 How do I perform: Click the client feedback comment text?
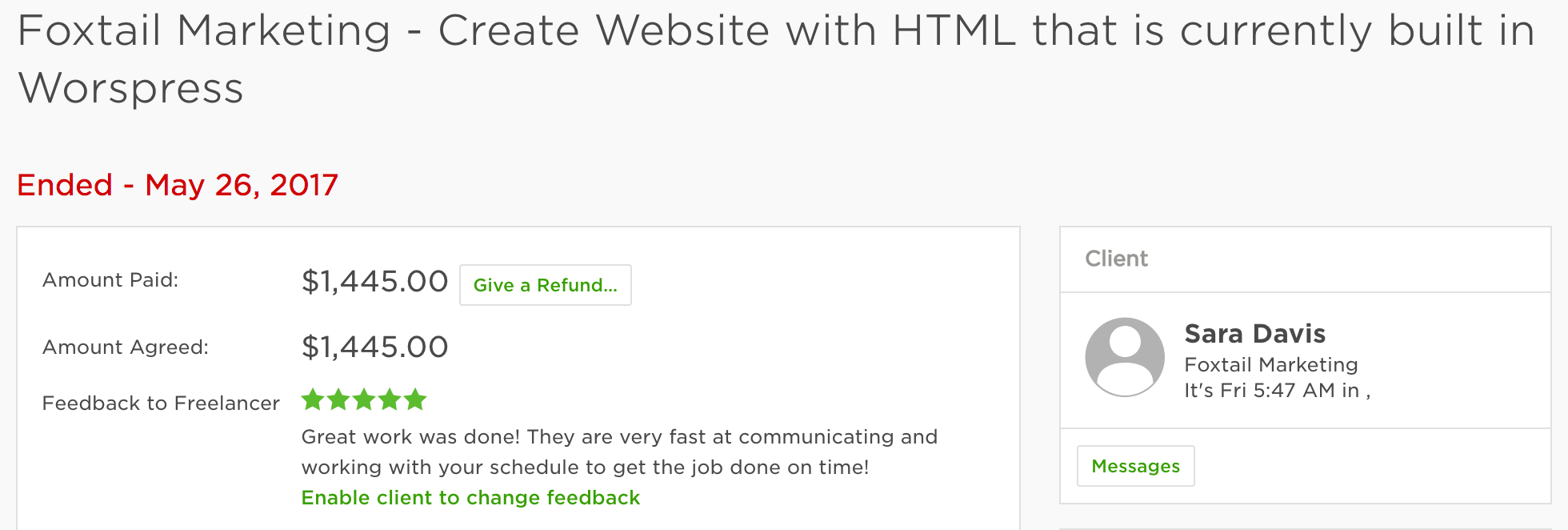[x=619, y=452]
